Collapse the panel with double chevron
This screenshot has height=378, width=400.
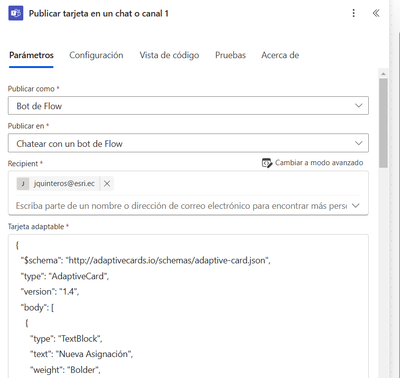click(376, 13)
